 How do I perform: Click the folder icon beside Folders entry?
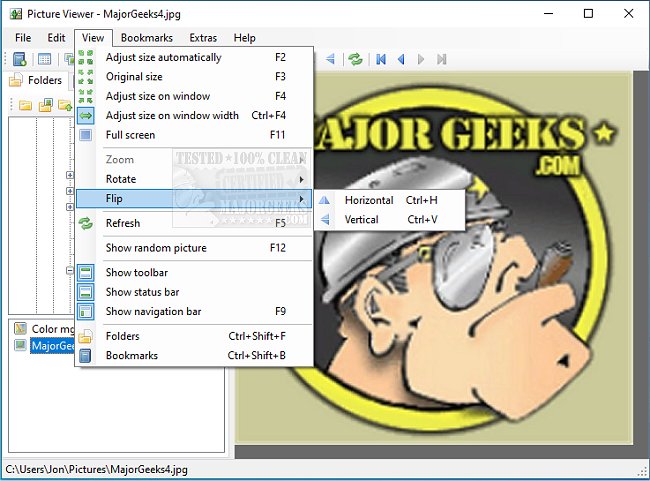tap(85, 336)
